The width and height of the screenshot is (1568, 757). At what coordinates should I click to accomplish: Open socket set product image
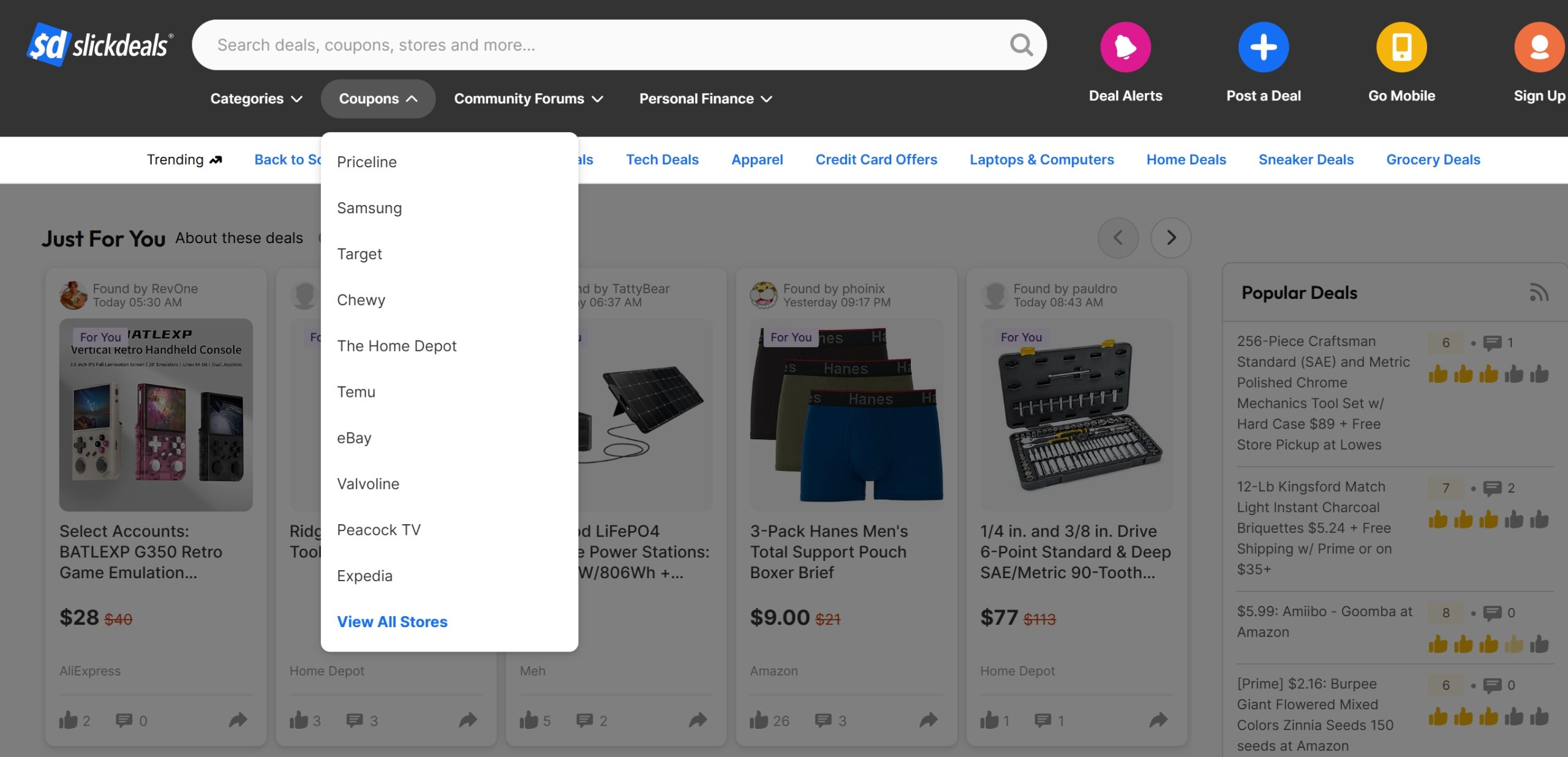[x=1077, y=415]
